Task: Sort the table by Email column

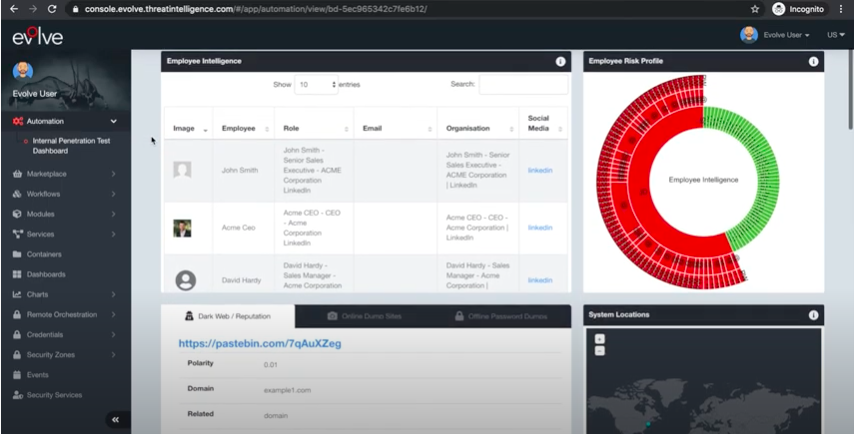Action: pos(395,129)
